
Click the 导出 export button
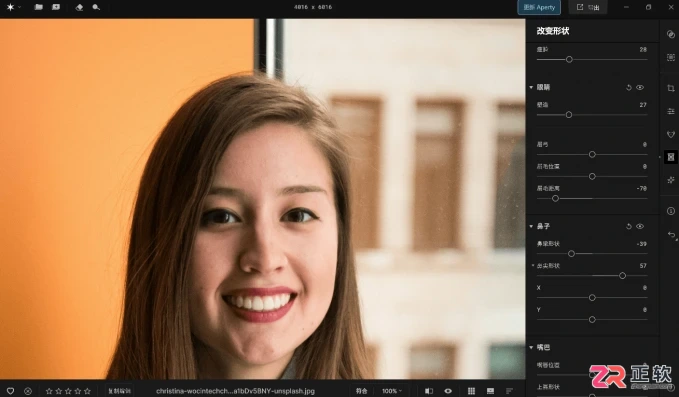[x=588, y=7]
